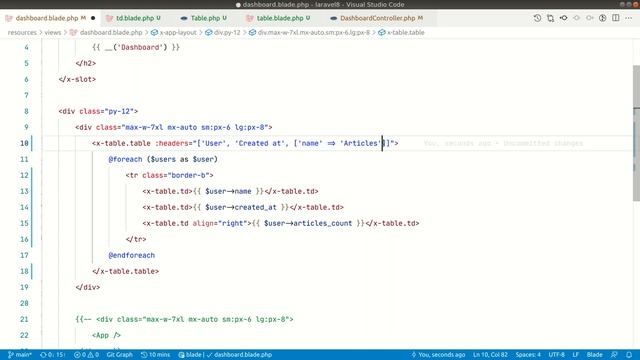This screenshot has width=640, height=360.
Task: Click the circular toolbar icon left of split editor
Action: click(602, 18)
